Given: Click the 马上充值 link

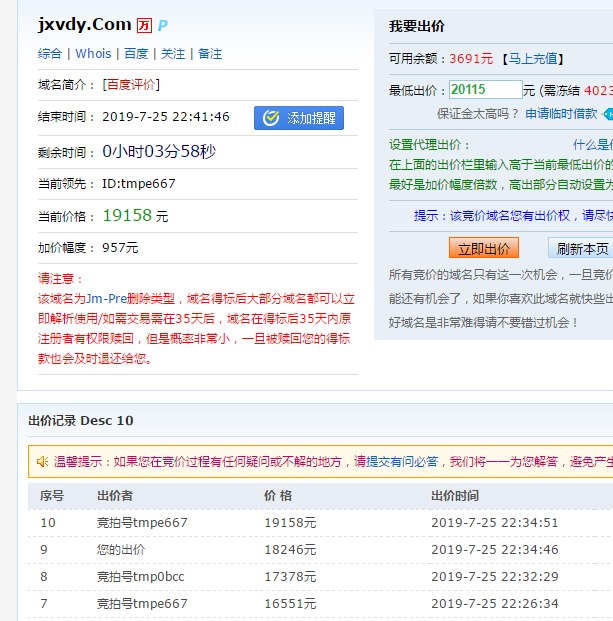Looking at the screenshot, I should [533, 59].
